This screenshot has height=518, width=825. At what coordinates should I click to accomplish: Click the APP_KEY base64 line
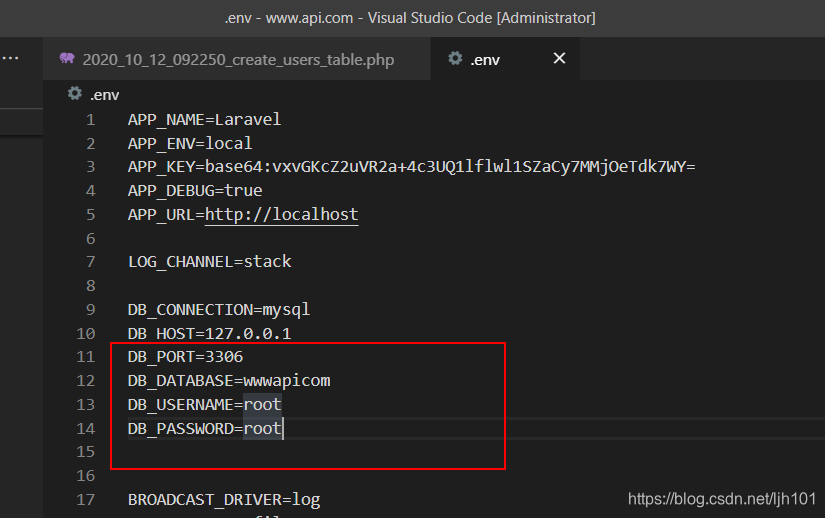click(411, 167)
